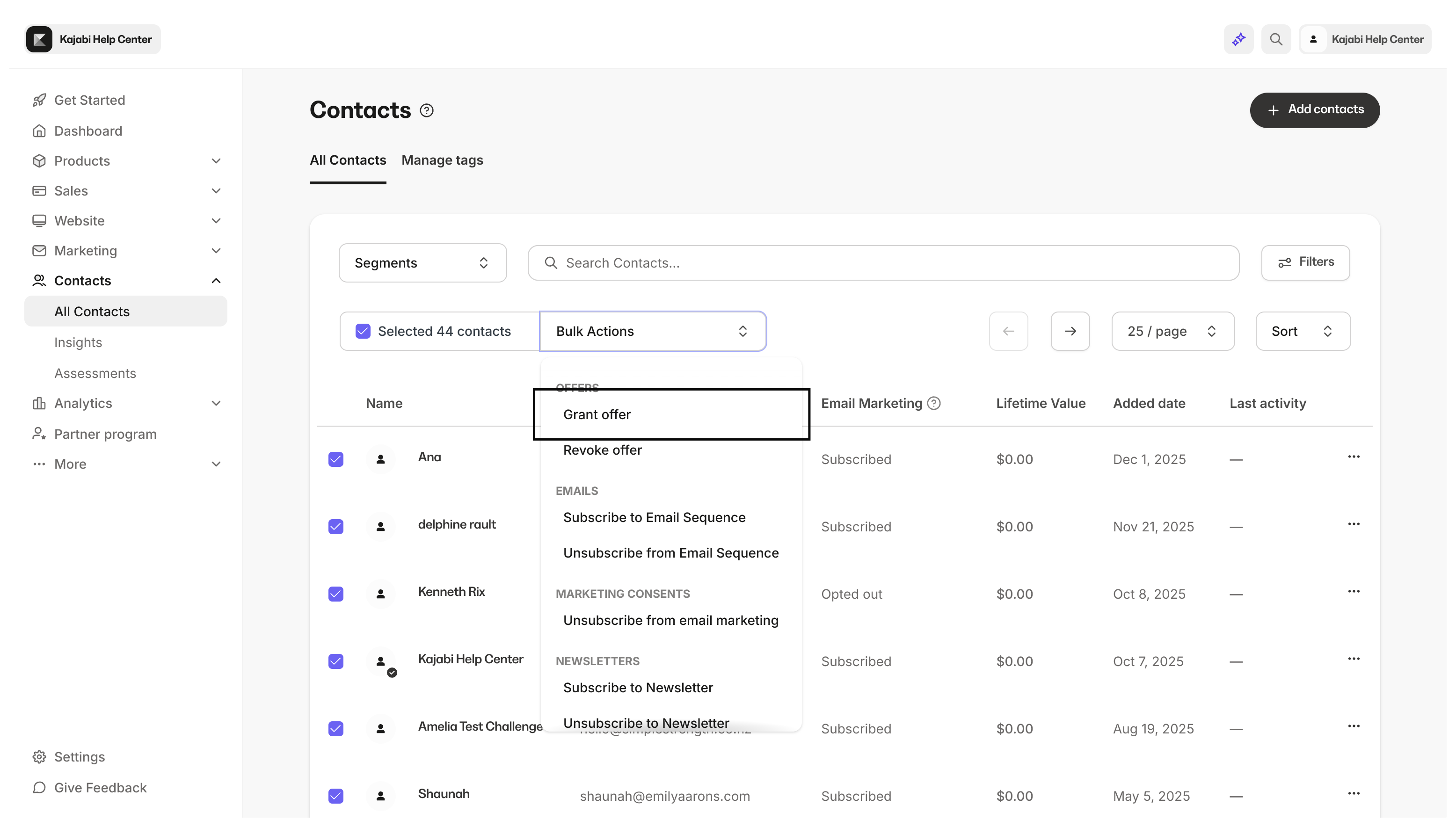Screen dimensions: 1456x827
Task: Open the Filters button
Action: click(x=1305, y=262)
